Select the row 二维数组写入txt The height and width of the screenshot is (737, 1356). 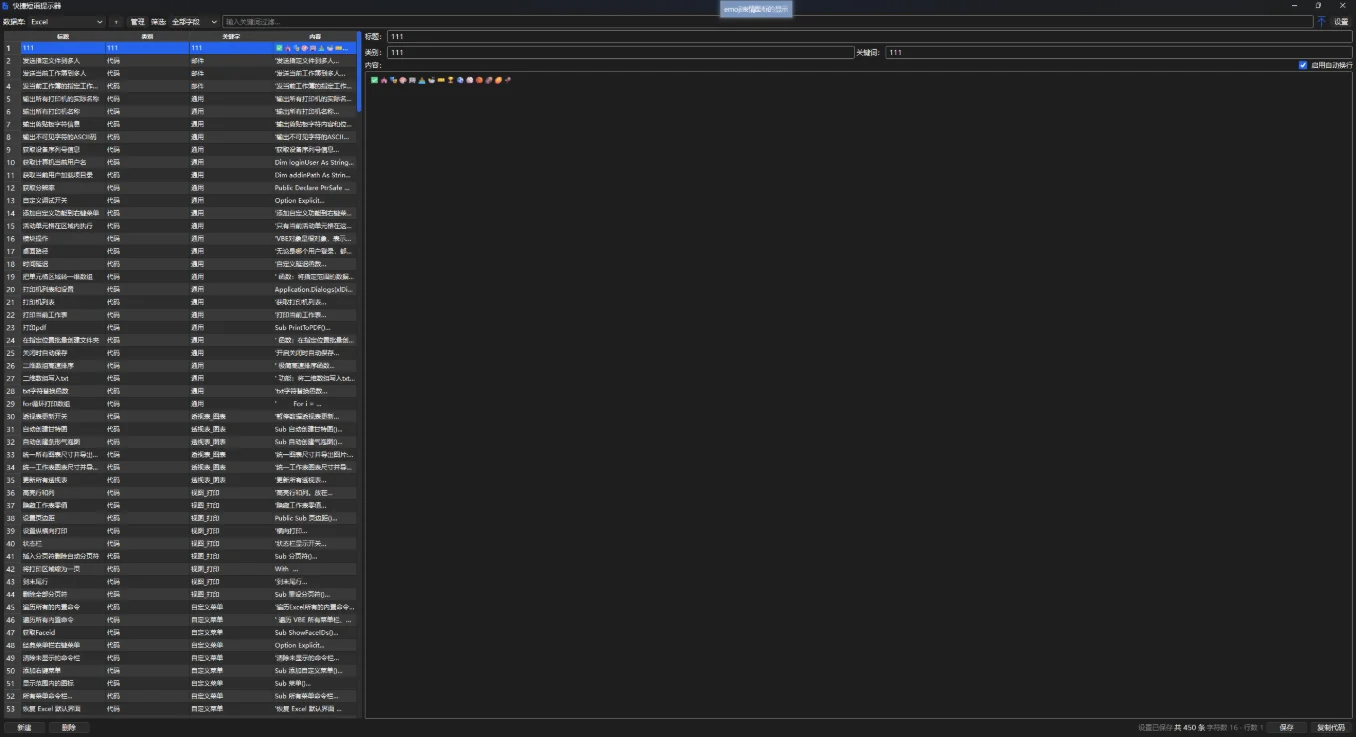click(x=180, y=378)
